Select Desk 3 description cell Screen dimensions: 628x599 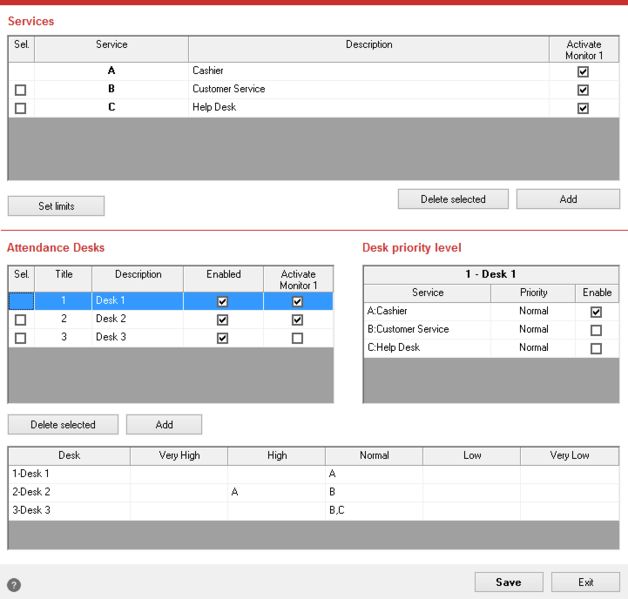point(137,338)
